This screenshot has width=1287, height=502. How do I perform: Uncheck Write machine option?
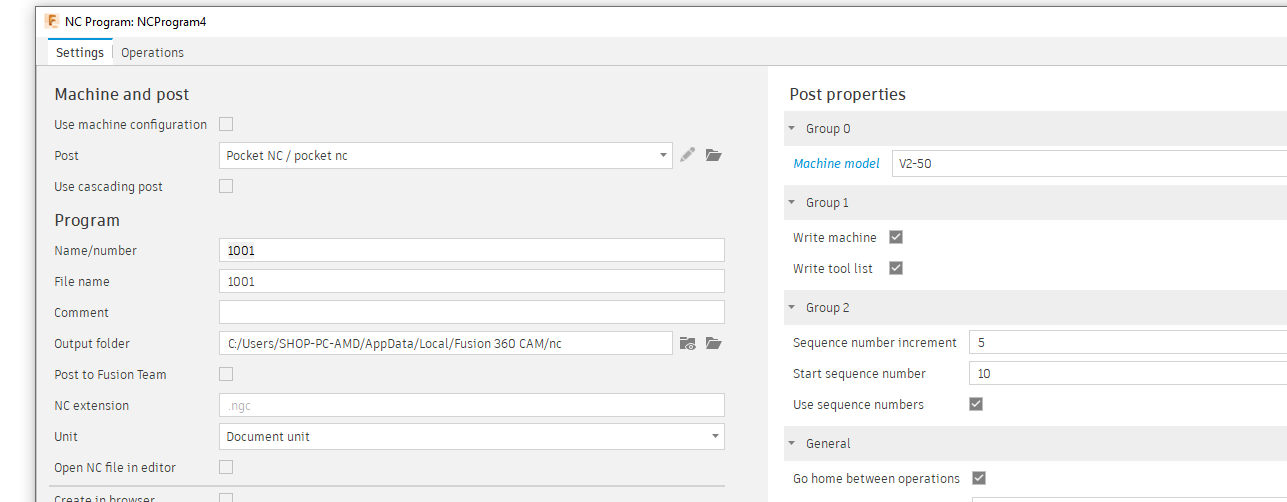click(896, 237)
